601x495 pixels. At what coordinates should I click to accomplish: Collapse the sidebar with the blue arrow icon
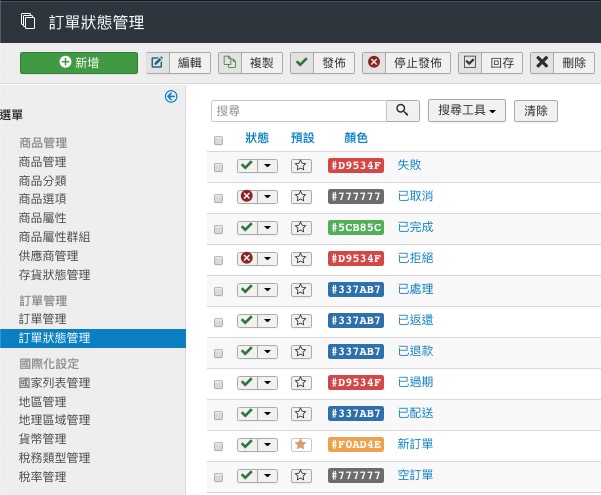[171, 97]
